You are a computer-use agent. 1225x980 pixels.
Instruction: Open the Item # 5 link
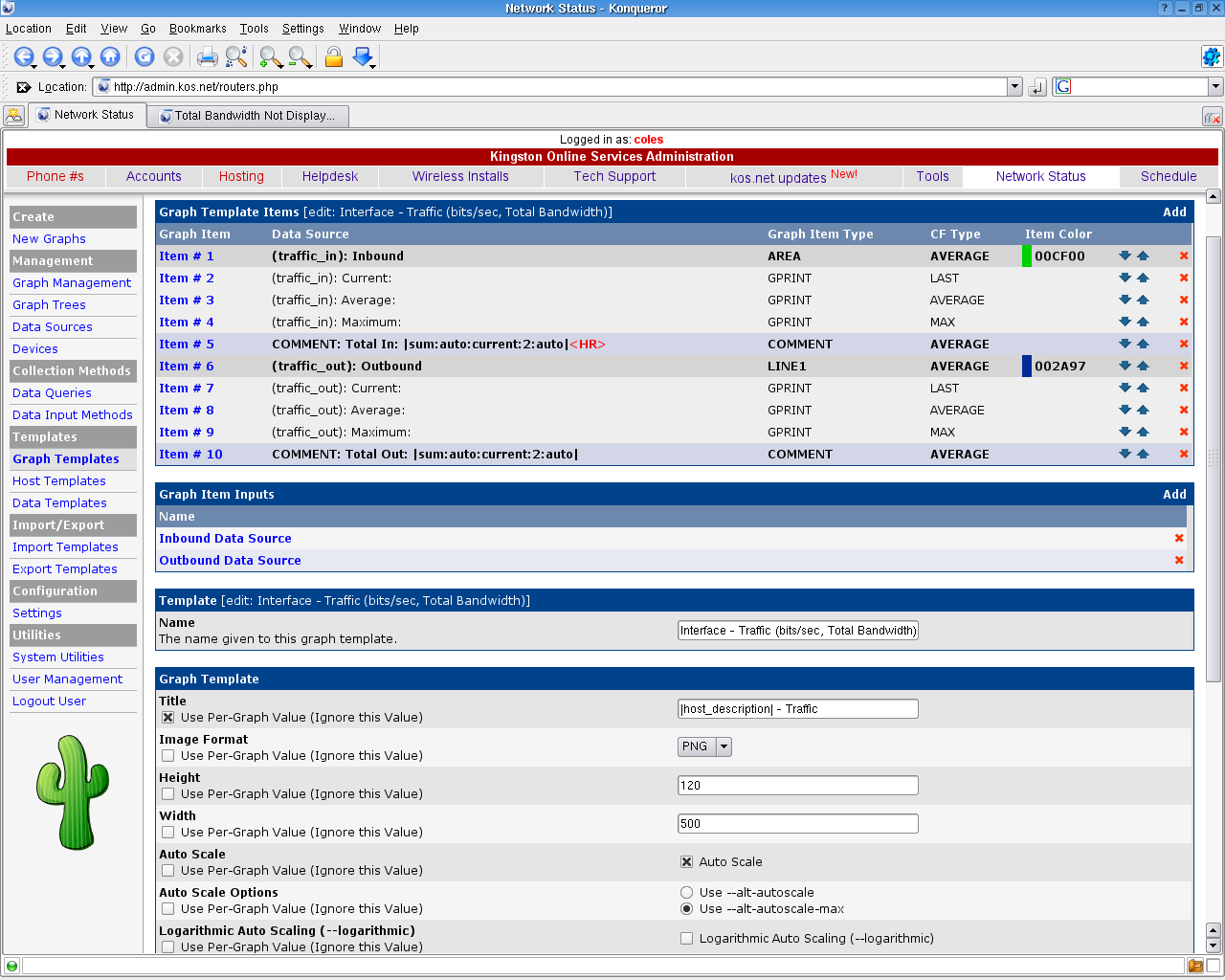[187, 344]
